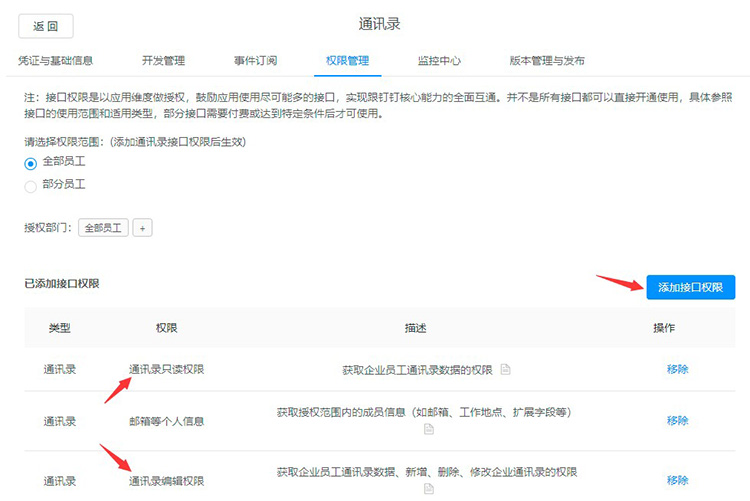Select the 全部员工 radio option

pyautogui.click(x=31, y=164)
